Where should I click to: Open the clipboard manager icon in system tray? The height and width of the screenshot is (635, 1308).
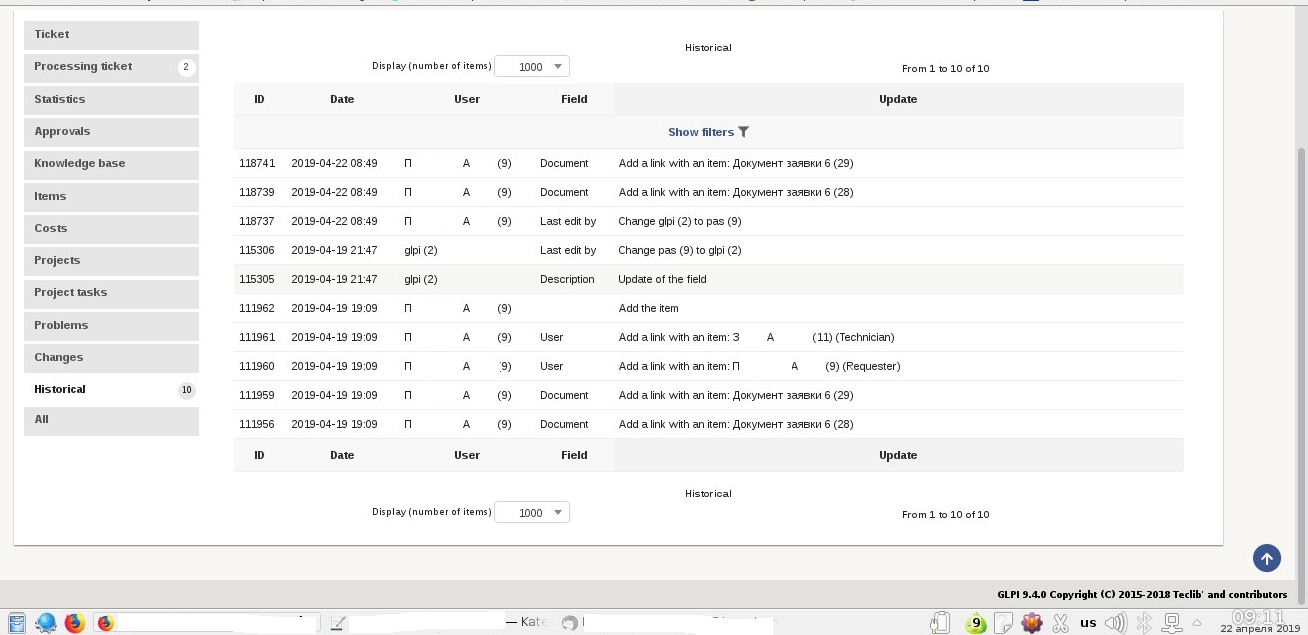coord(939,622)
